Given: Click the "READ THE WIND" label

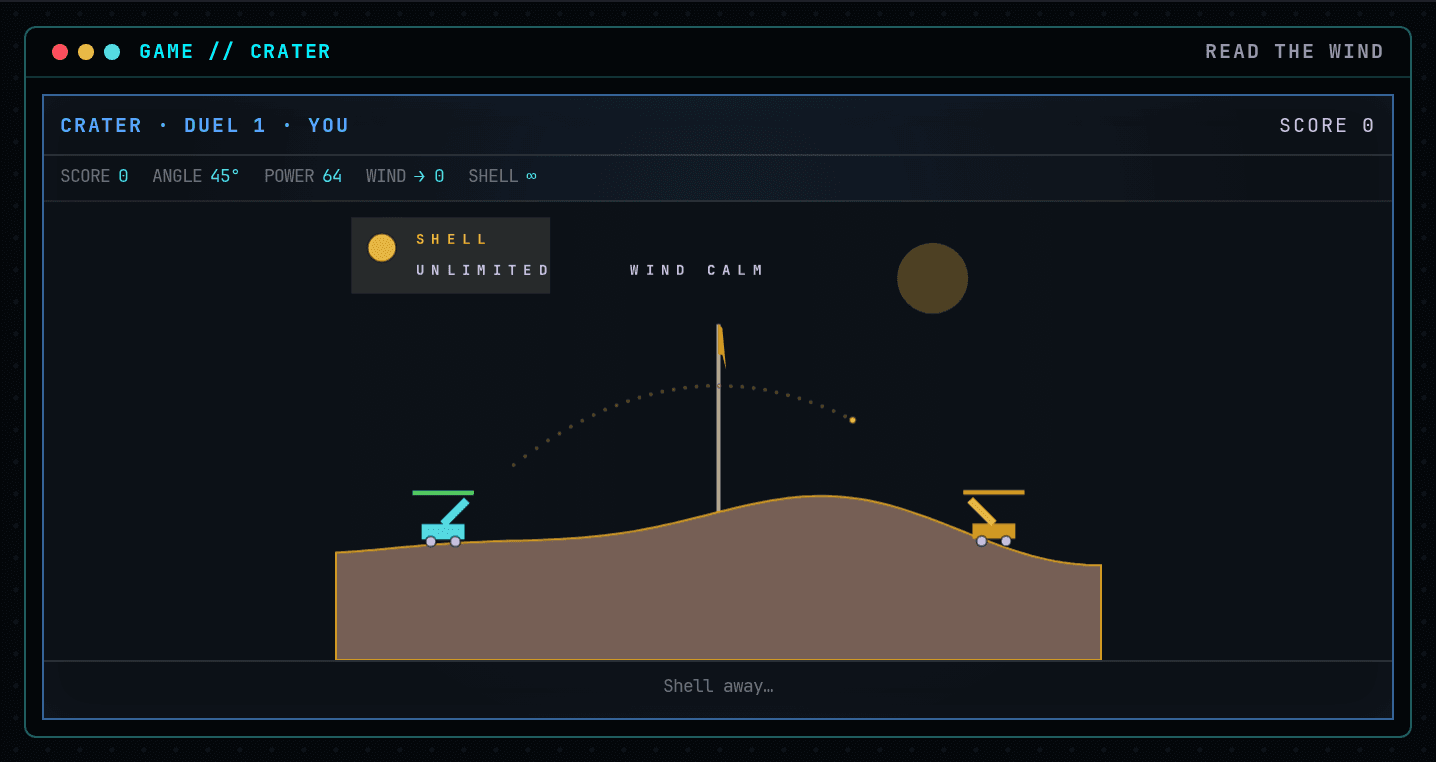Looking at the screenshot, I should 1295,52.
